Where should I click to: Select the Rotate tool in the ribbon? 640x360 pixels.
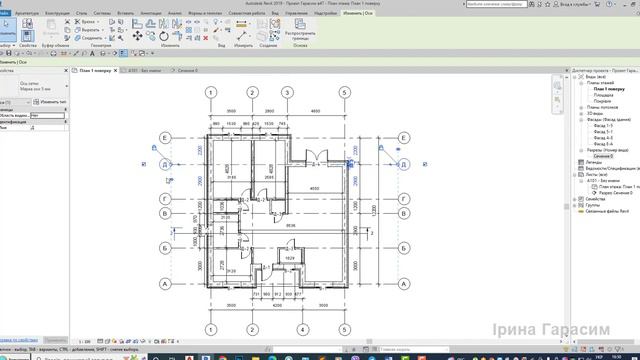point(164,36)
